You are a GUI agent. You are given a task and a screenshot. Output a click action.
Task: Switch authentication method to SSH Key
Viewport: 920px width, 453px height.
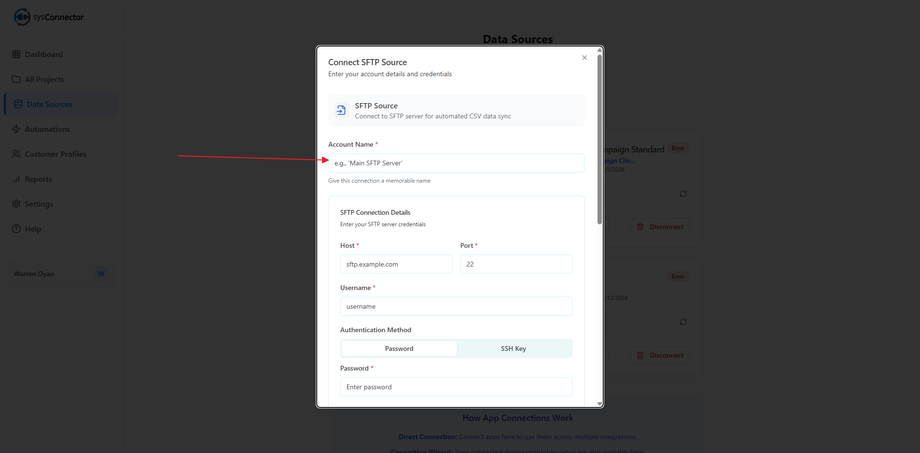click(513, 349)
